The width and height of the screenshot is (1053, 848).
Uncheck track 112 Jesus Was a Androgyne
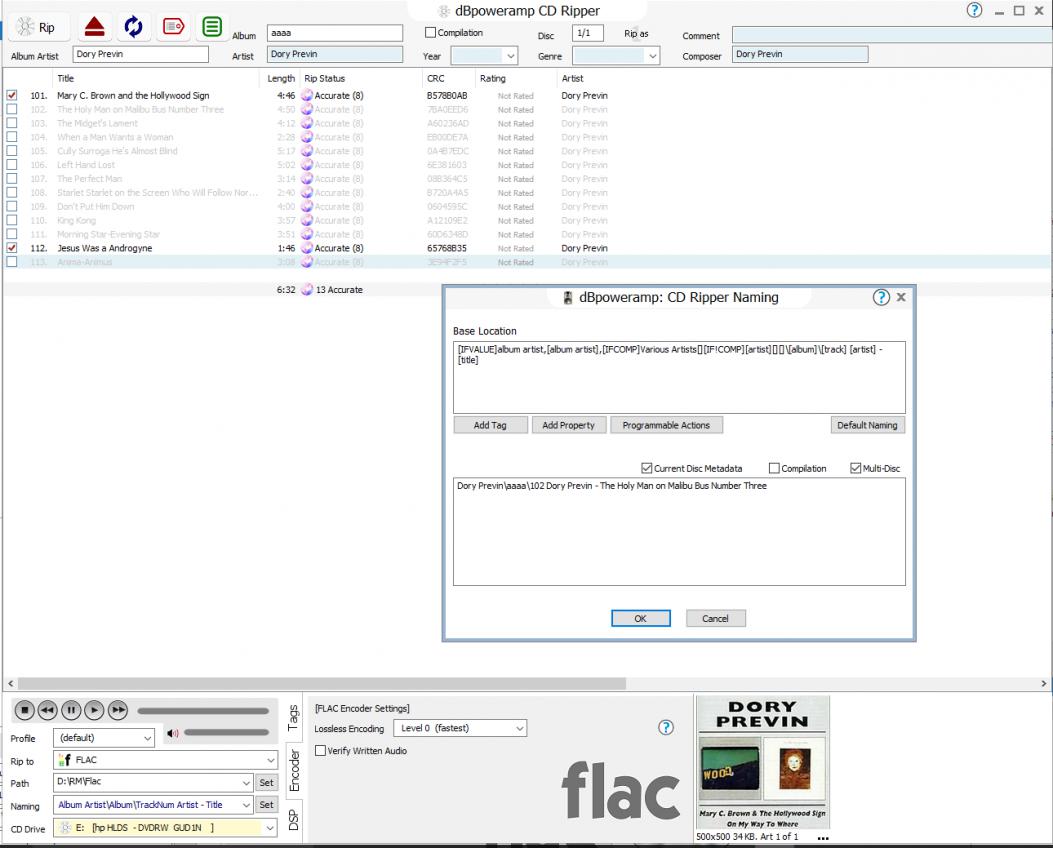coord(12,248)
